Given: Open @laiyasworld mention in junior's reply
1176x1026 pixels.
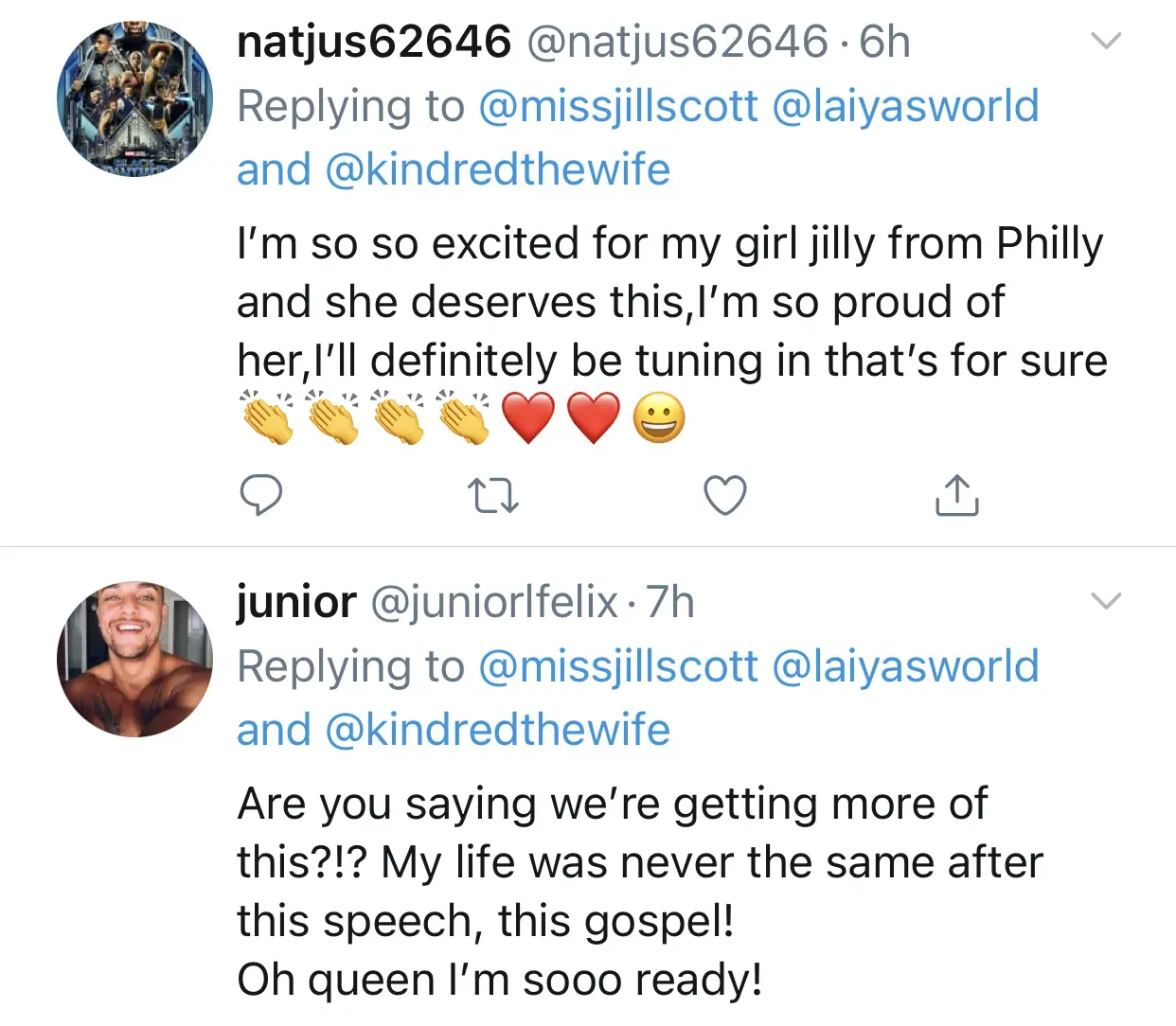Looking at the screenshot, I should pyautogui.click(x=905, y=666).
